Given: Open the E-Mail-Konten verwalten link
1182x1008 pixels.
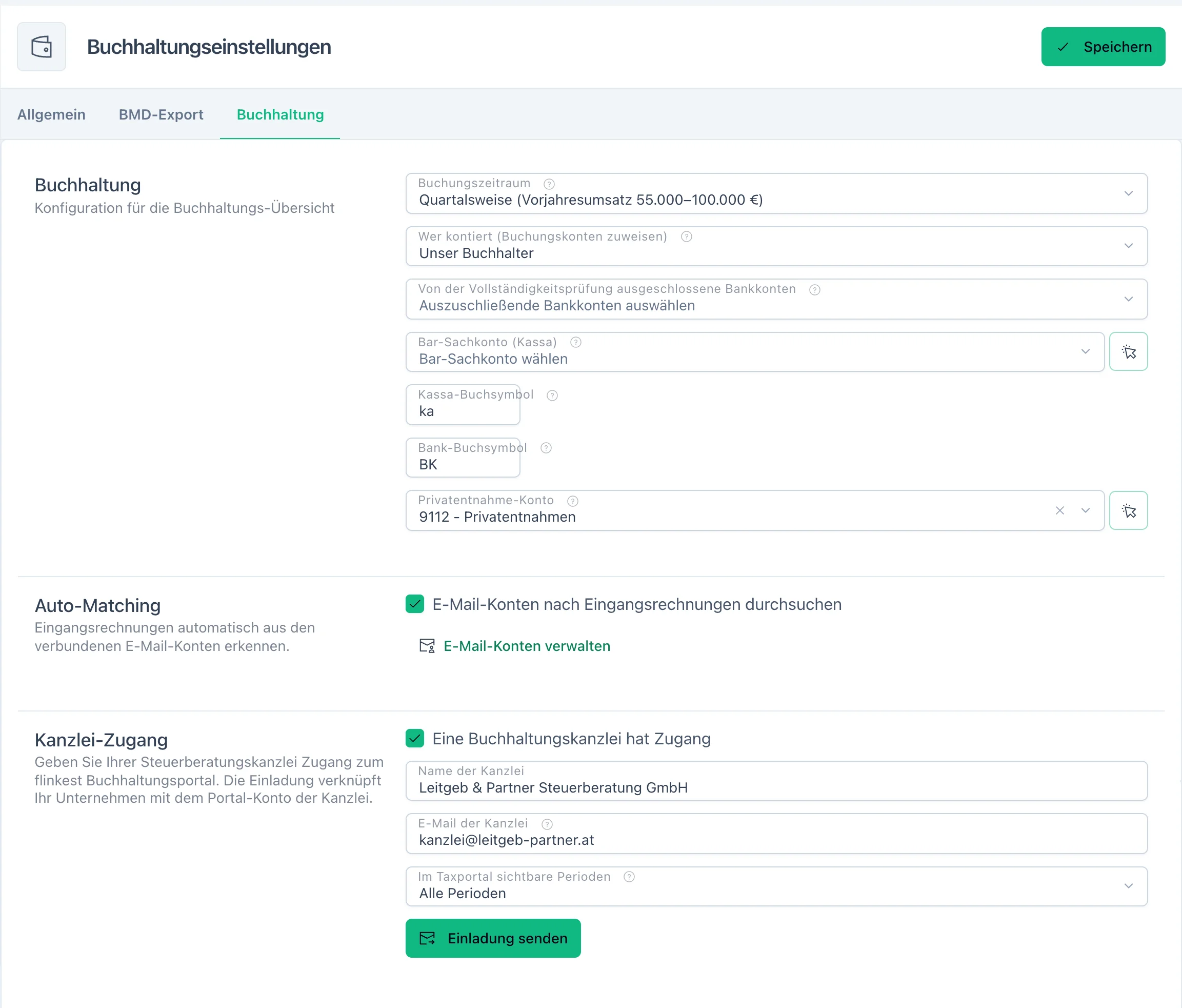Looking at the screenshot, I should click(x=527, y=645).
